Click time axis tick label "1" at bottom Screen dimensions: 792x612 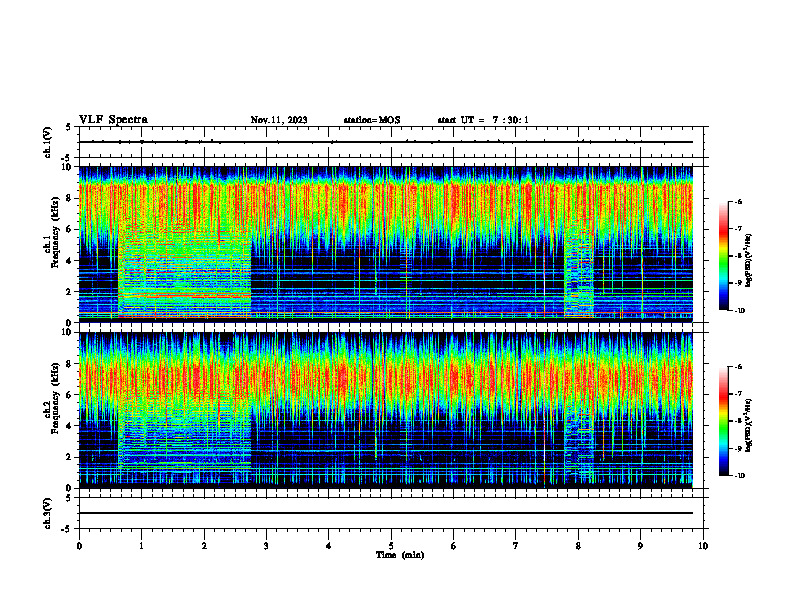141,546
